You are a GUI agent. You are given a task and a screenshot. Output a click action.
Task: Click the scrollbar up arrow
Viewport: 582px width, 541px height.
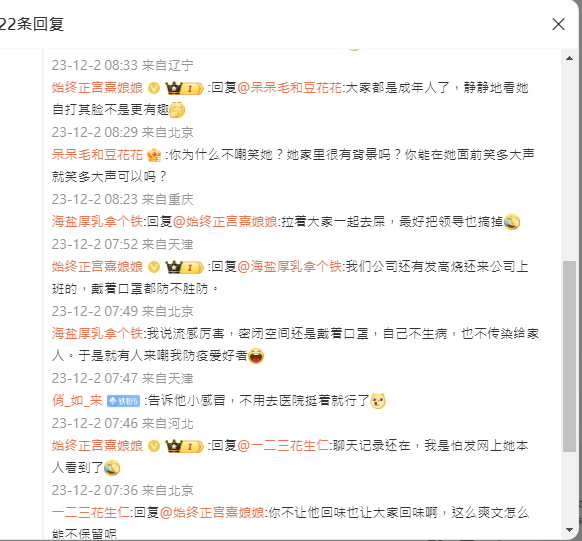569,58
